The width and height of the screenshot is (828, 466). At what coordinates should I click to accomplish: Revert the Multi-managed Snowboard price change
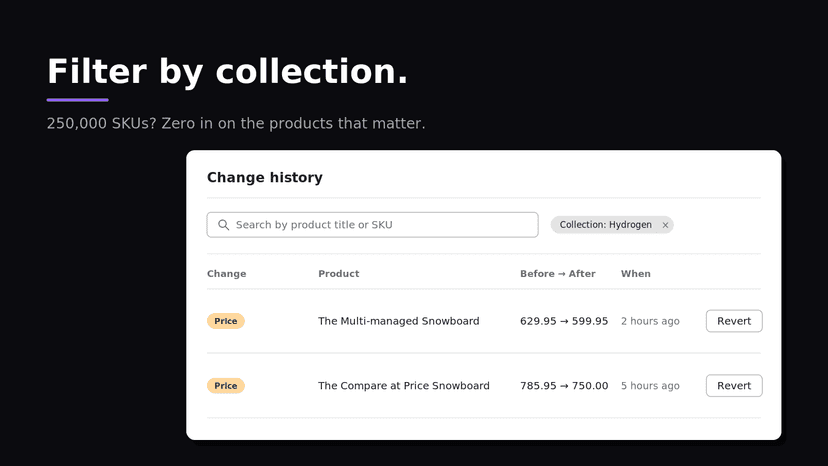point(734,321)
